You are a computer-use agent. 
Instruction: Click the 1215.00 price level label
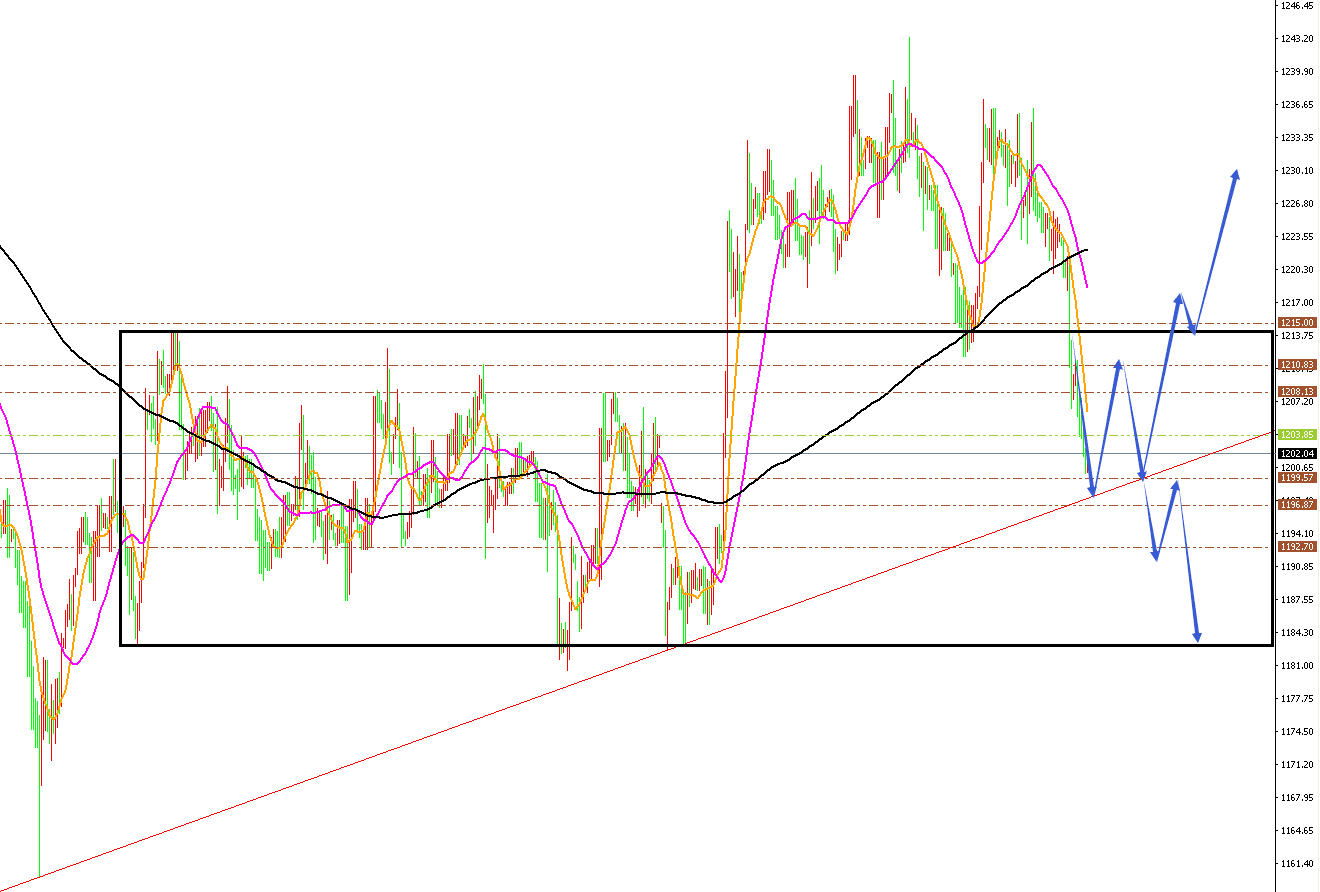click(x=1297, y=323)
